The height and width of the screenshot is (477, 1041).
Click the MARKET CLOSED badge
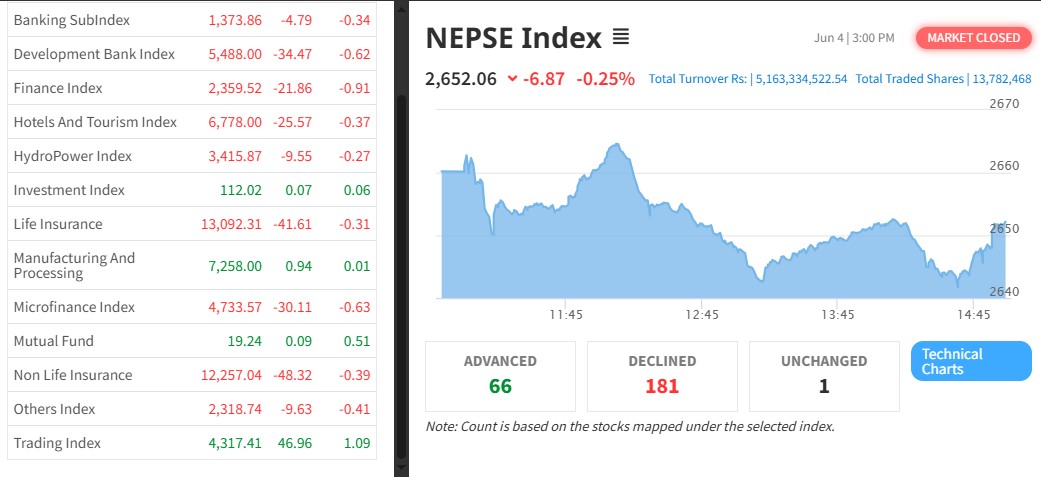(973, 38)
